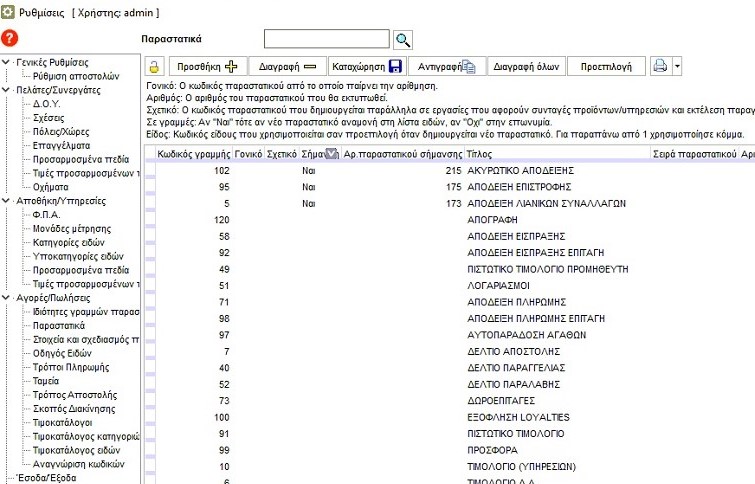This screenshot has width=755, height=484.
Task: Select Τιμοκατάλογοι tree item
Action: pos(63,423)
